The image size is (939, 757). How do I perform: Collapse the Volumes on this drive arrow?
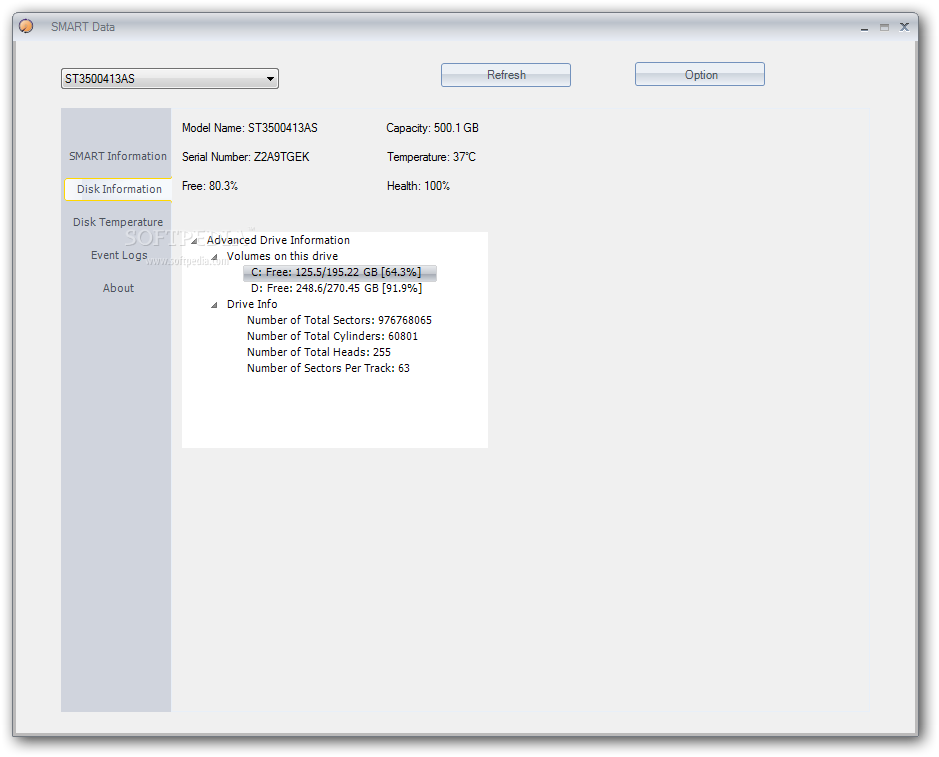(214, 257)
